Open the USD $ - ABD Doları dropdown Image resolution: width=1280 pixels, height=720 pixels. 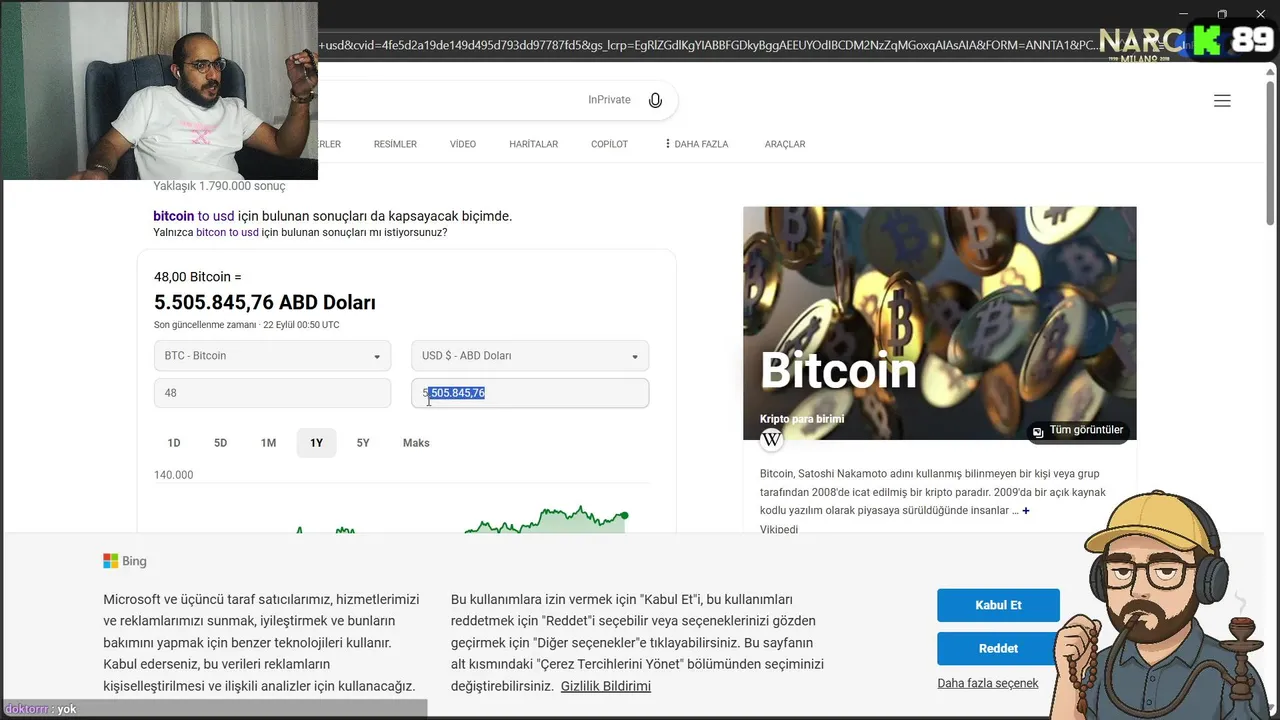[x=530, y=356]
